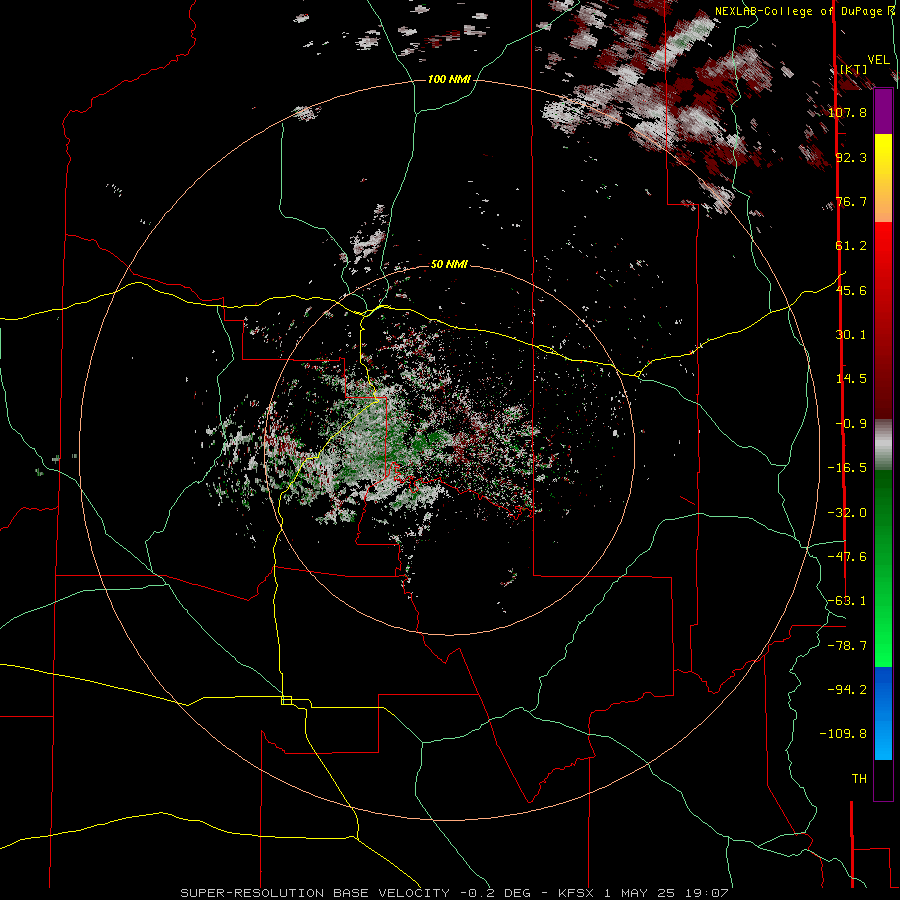This screenshot has width=900, height=900.
Task: Click the [KT] units label
Action: tap(853, 69)
